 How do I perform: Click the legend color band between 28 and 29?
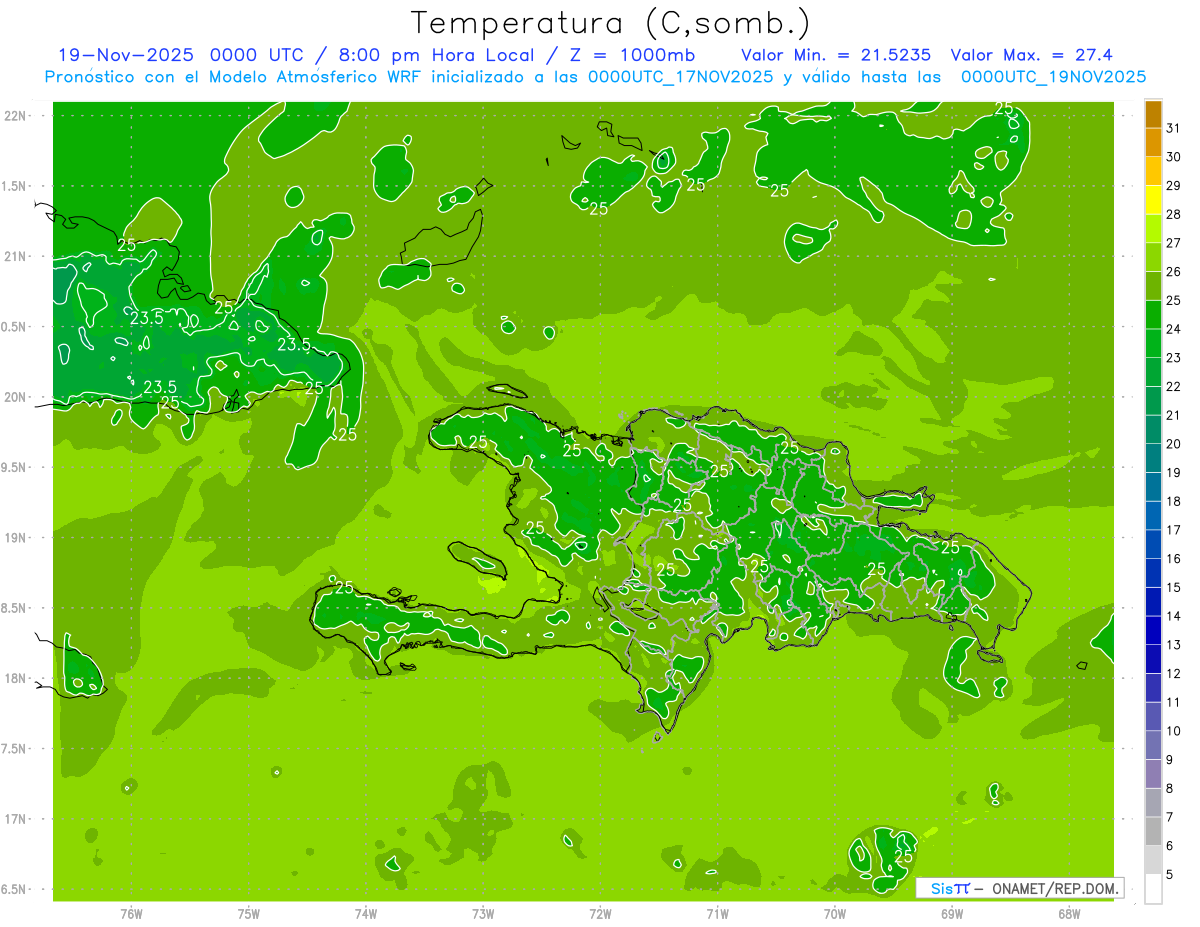coord(1153,200)
